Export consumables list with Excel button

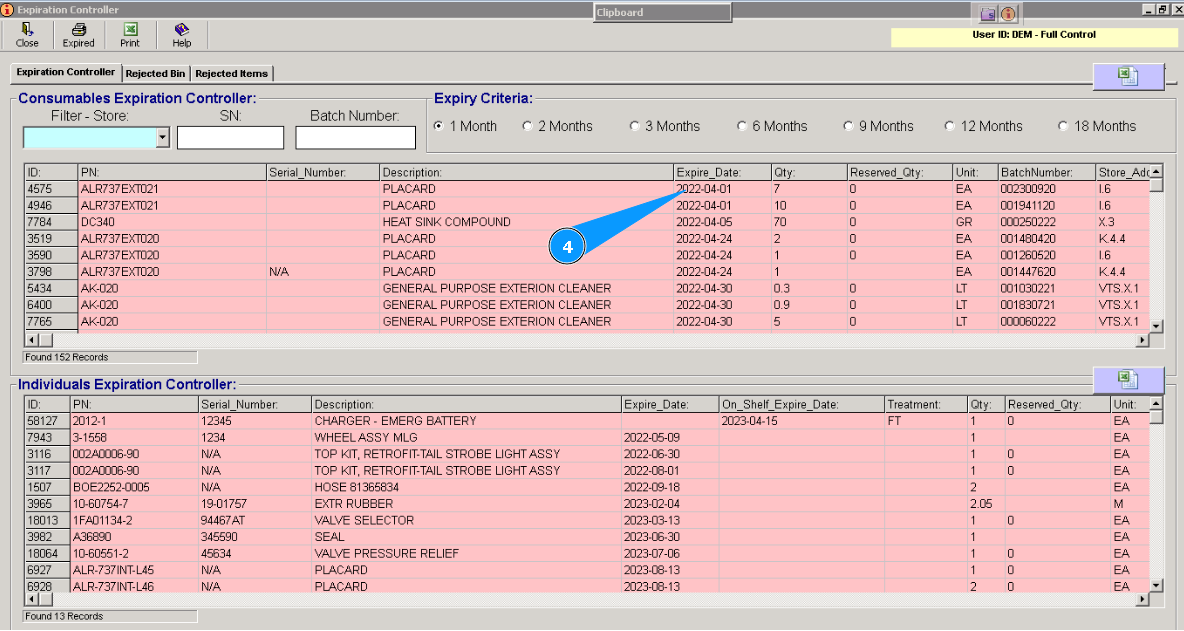tap(1128, 77)
